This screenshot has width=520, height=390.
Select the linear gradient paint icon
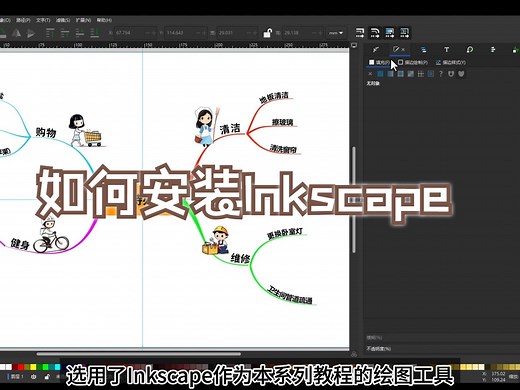point(390,74)
